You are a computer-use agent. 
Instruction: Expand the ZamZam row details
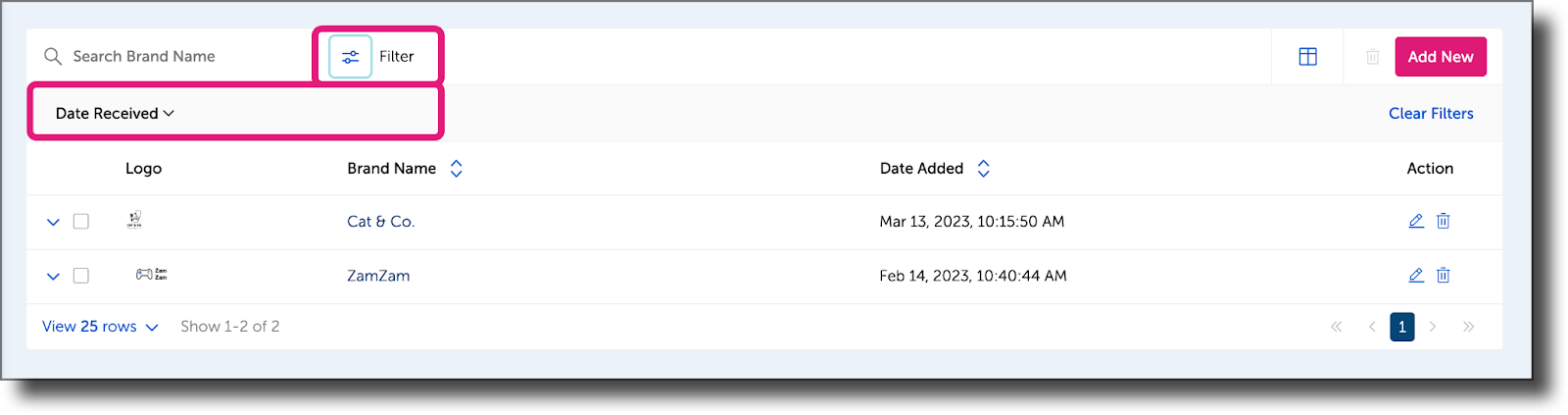point(53,277)
